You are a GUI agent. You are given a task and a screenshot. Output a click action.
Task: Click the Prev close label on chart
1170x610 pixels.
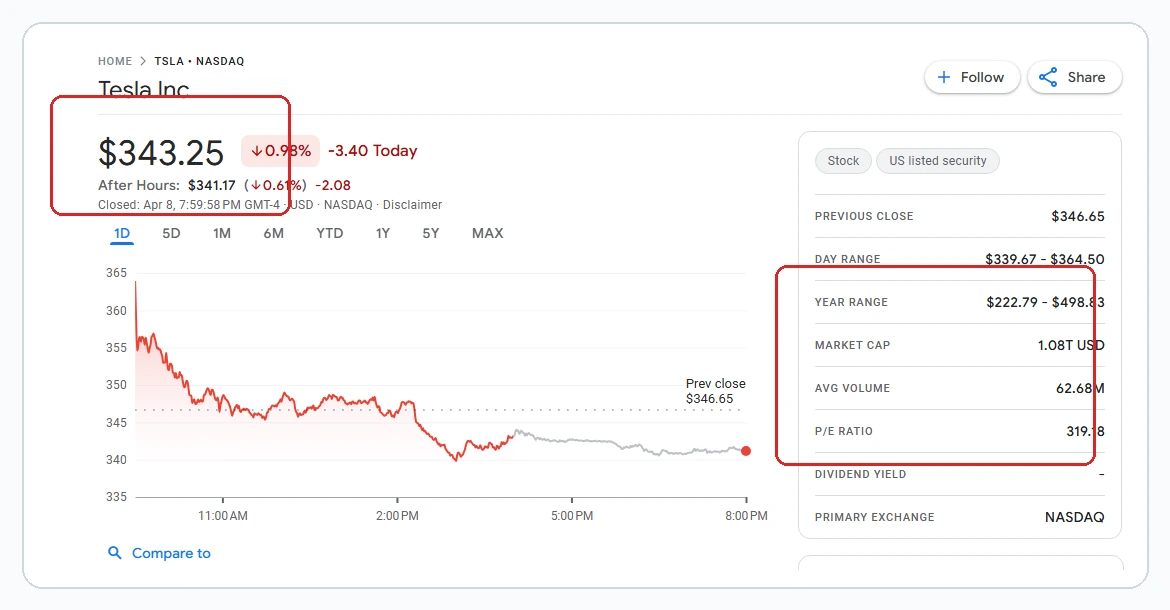pos(715,383)
